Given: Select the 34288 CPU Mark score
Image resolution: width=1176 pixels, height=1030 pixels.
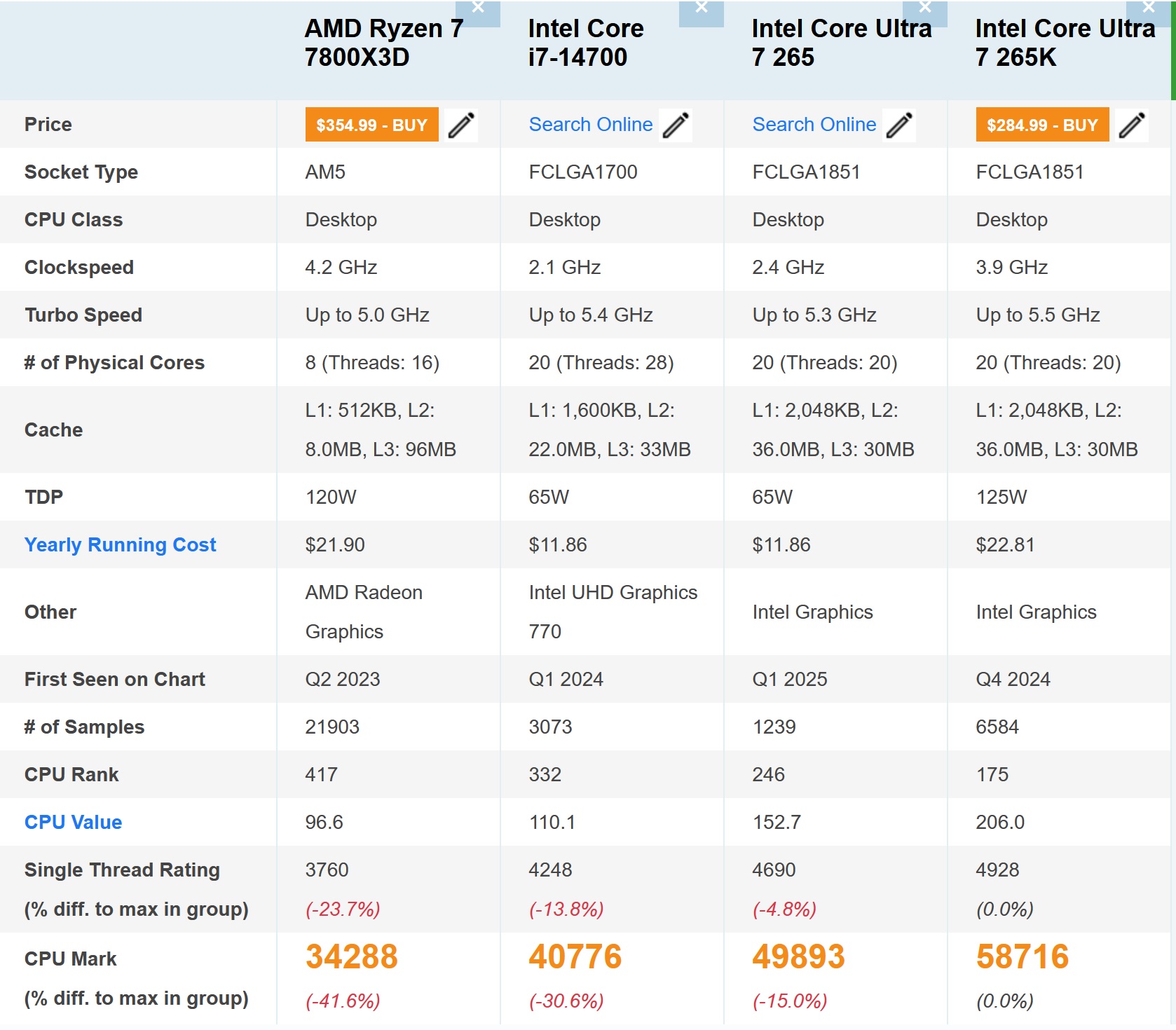Looking at the screenshot, I should 352,957.
